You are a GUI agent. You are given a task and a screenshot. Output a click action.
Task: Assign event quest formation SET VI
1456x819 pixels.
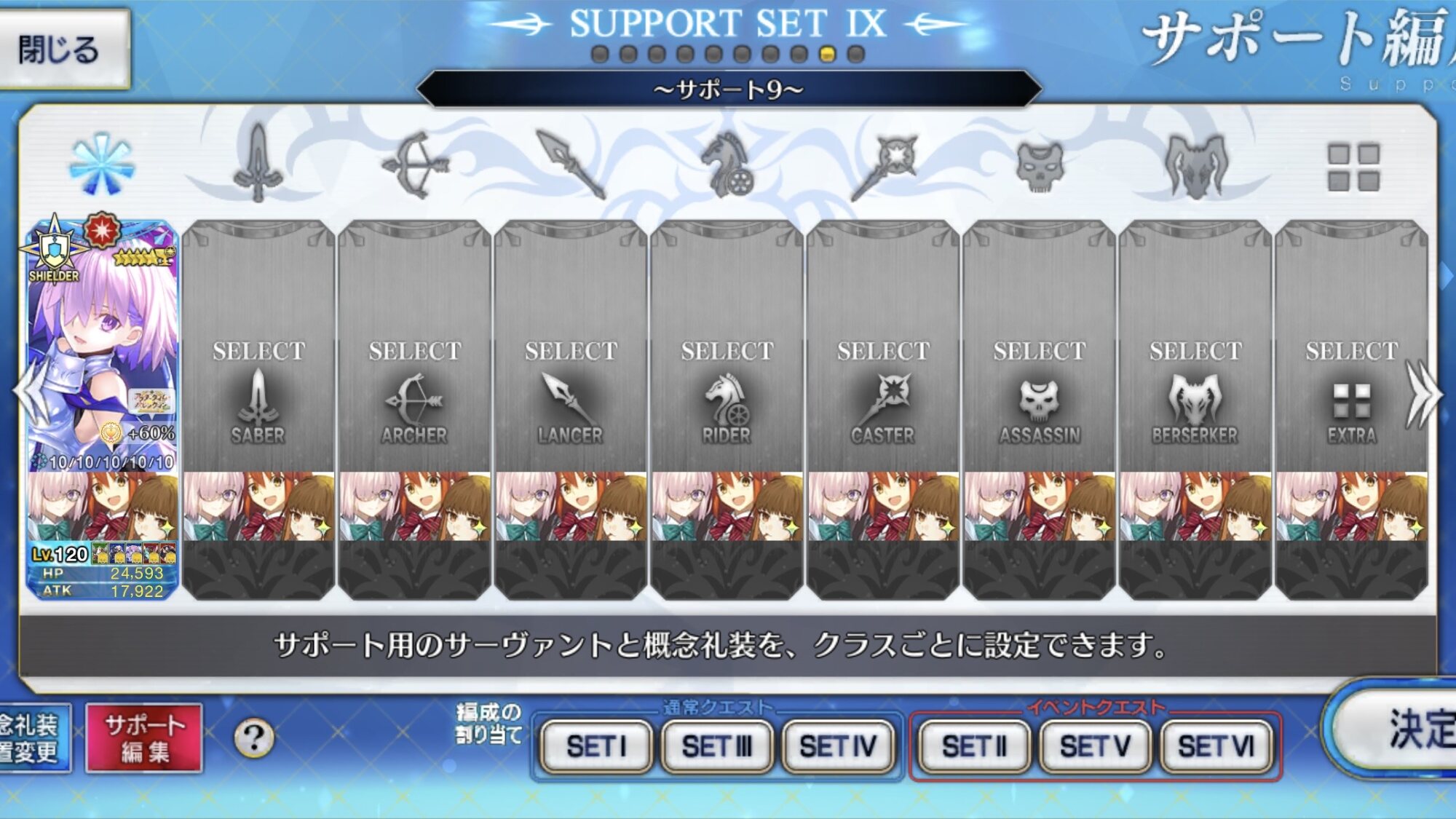[1216, 746]
